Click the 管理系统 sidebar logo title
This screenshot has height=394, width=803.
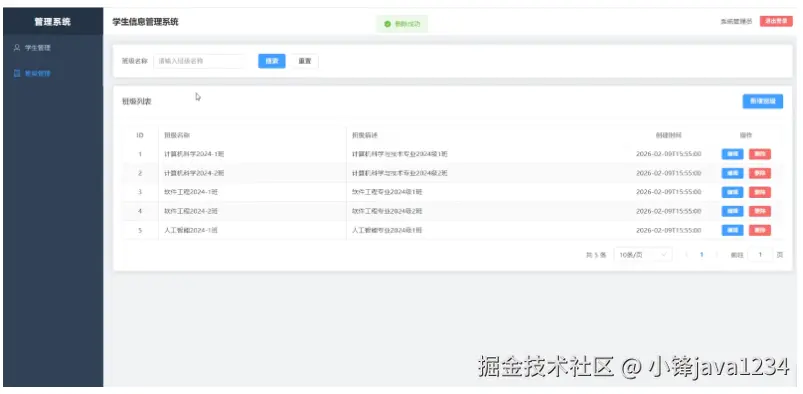coord(52,22)
